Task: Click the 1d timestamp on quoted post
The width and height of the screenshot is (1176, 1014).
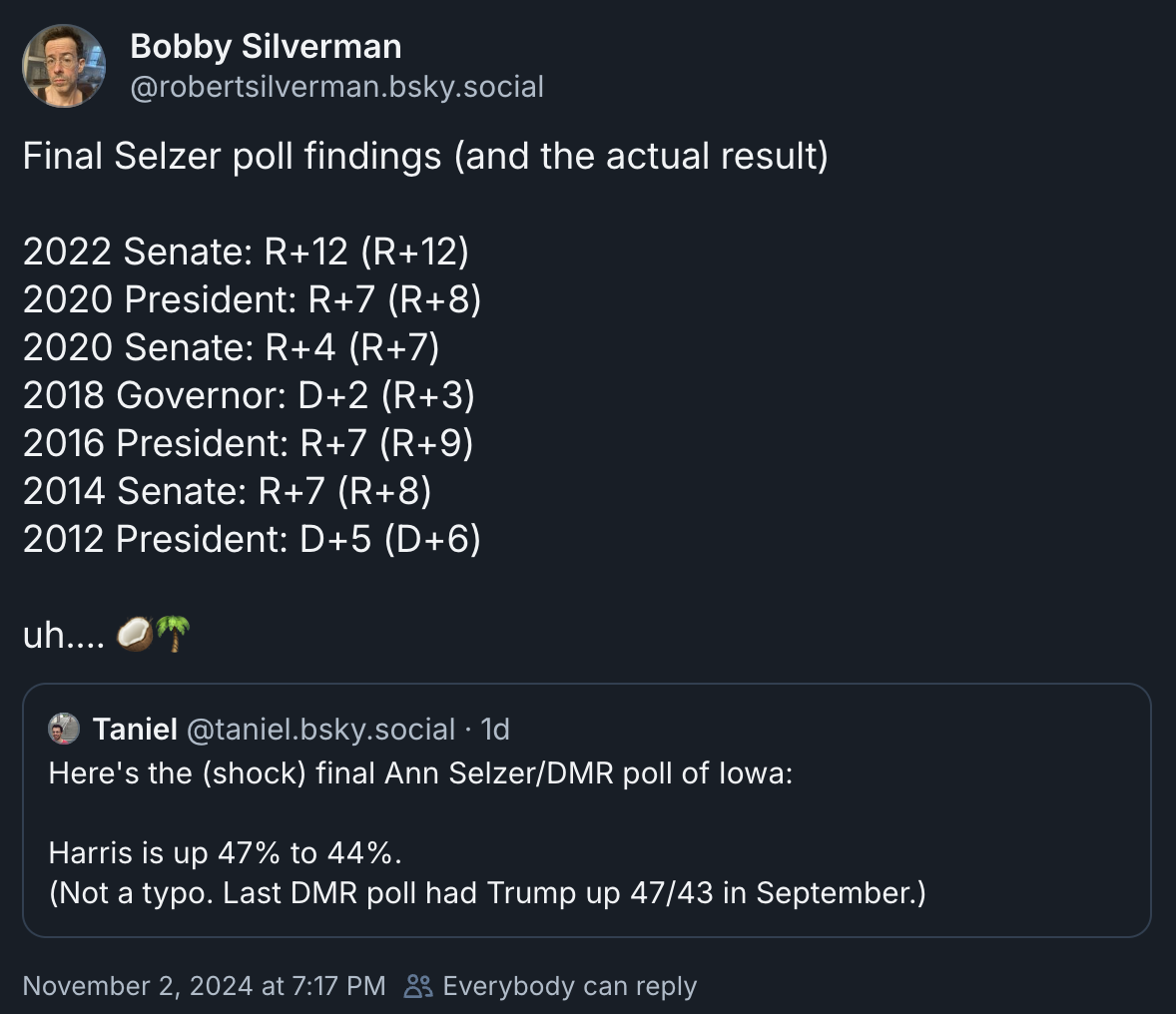Action: [x=495, y=730]
